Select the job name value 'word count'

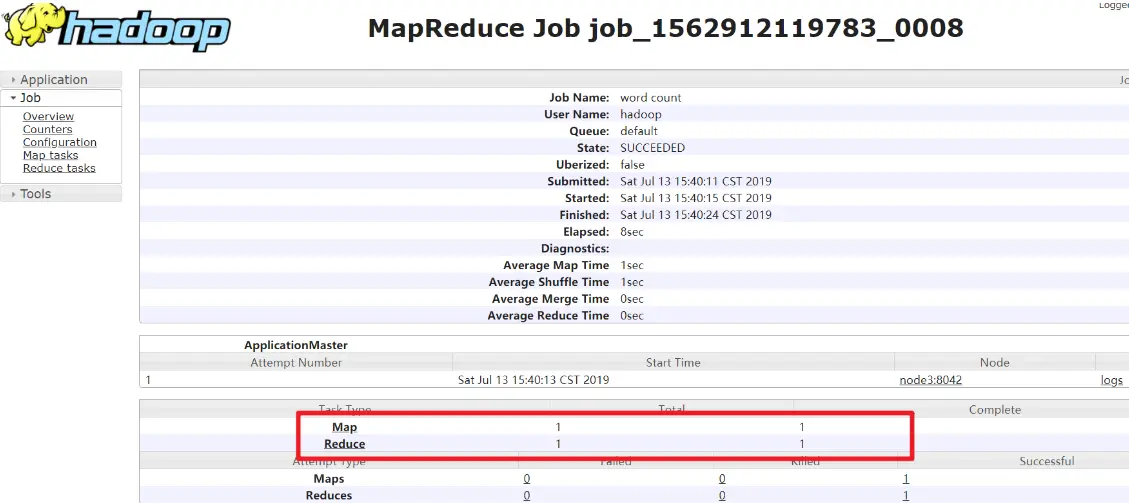651,98
